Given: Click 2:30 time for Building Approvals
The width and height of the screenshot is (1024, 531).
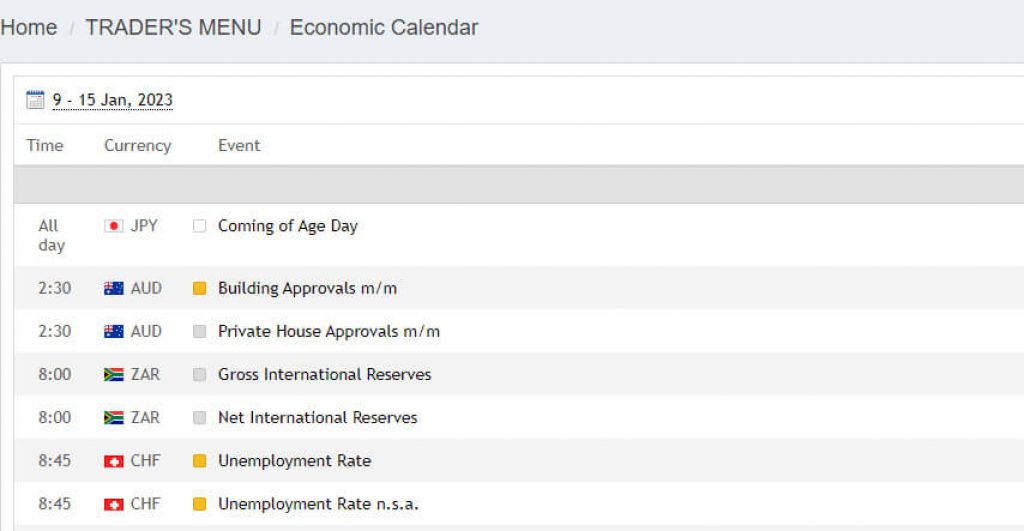Looking at the screenshot, I should click(x=55, y=288).
